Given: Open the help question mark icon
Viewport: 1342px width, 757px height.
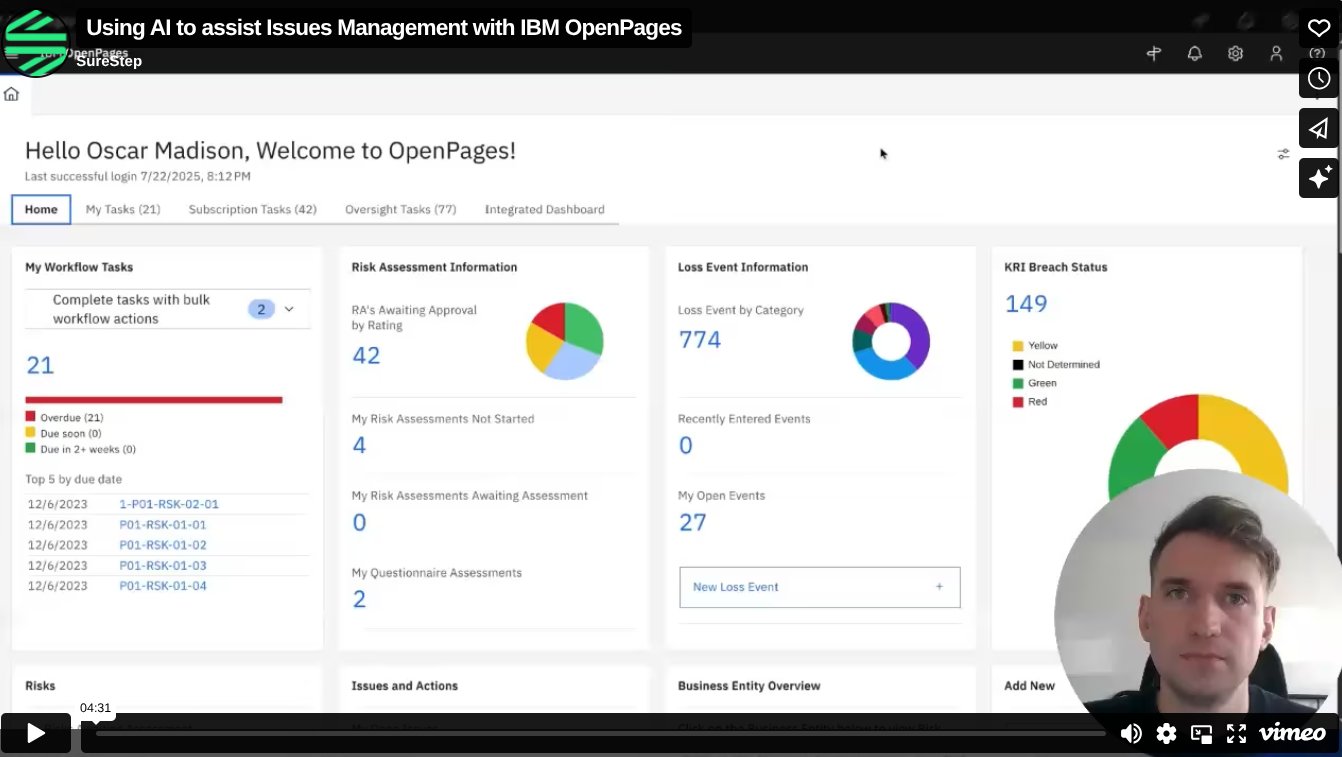Looking at the screenshot, I should tap(1317, 54).
